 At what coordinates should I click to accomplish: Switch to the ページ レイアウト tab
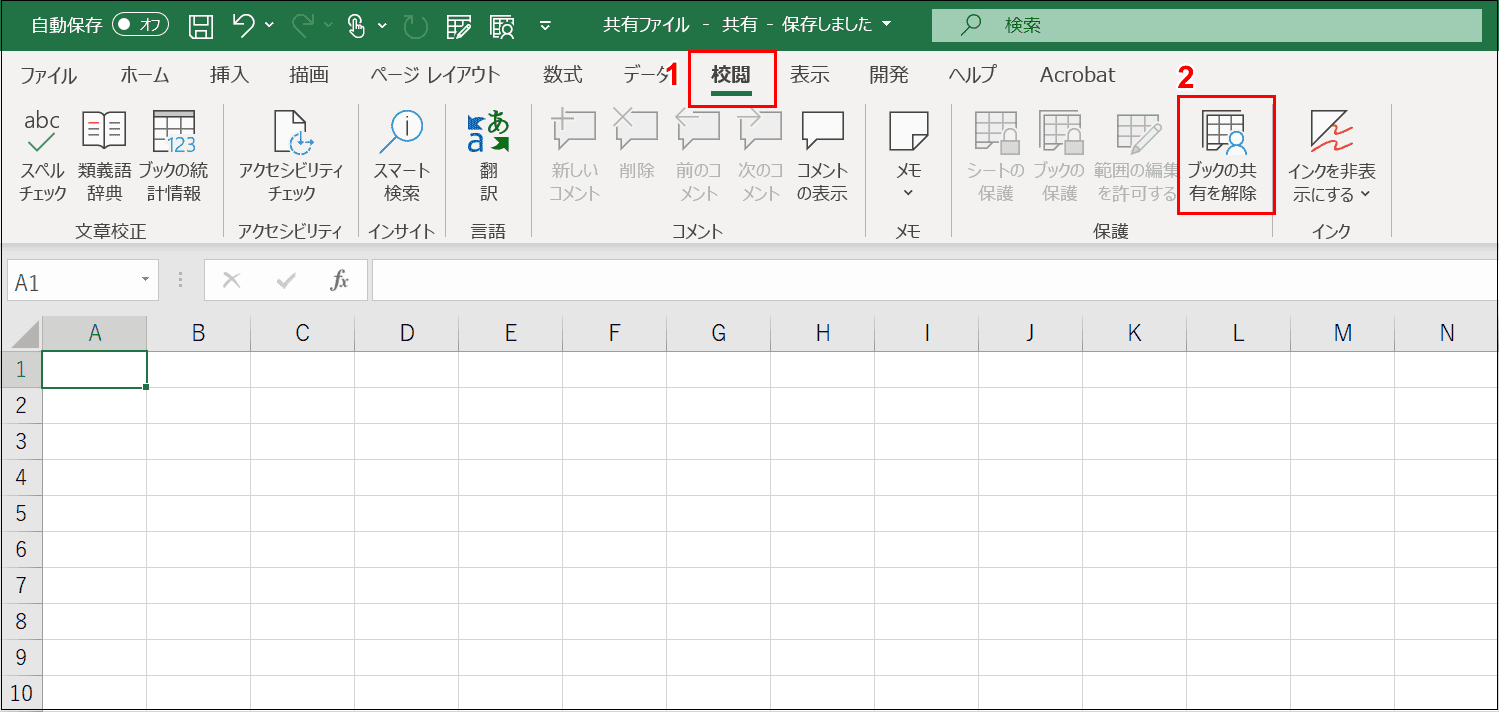pos(435,75)
